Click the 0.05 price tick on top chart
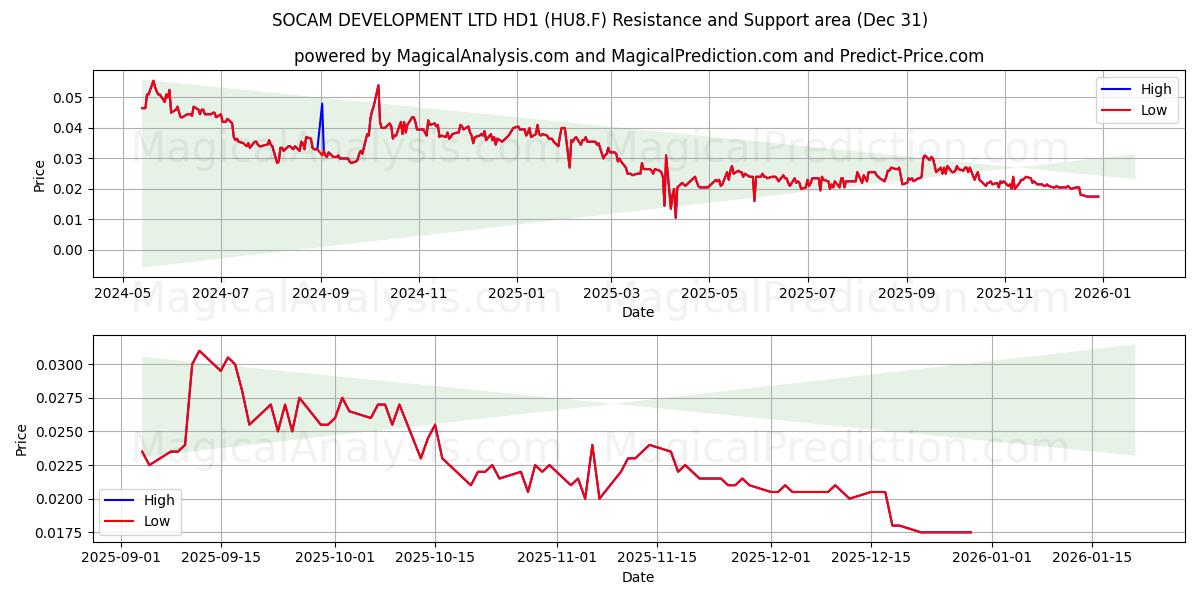 (69, 98)
